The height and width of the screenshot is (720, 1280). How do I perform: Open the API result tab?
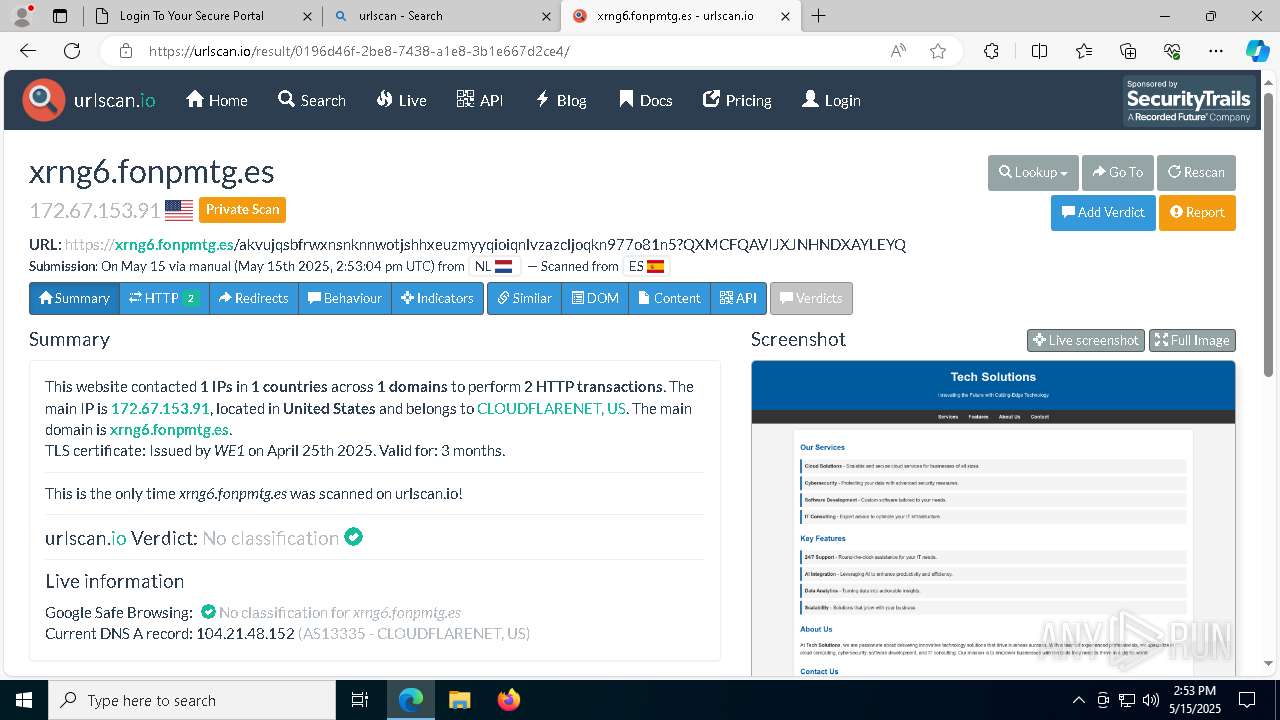pos(738,298)
